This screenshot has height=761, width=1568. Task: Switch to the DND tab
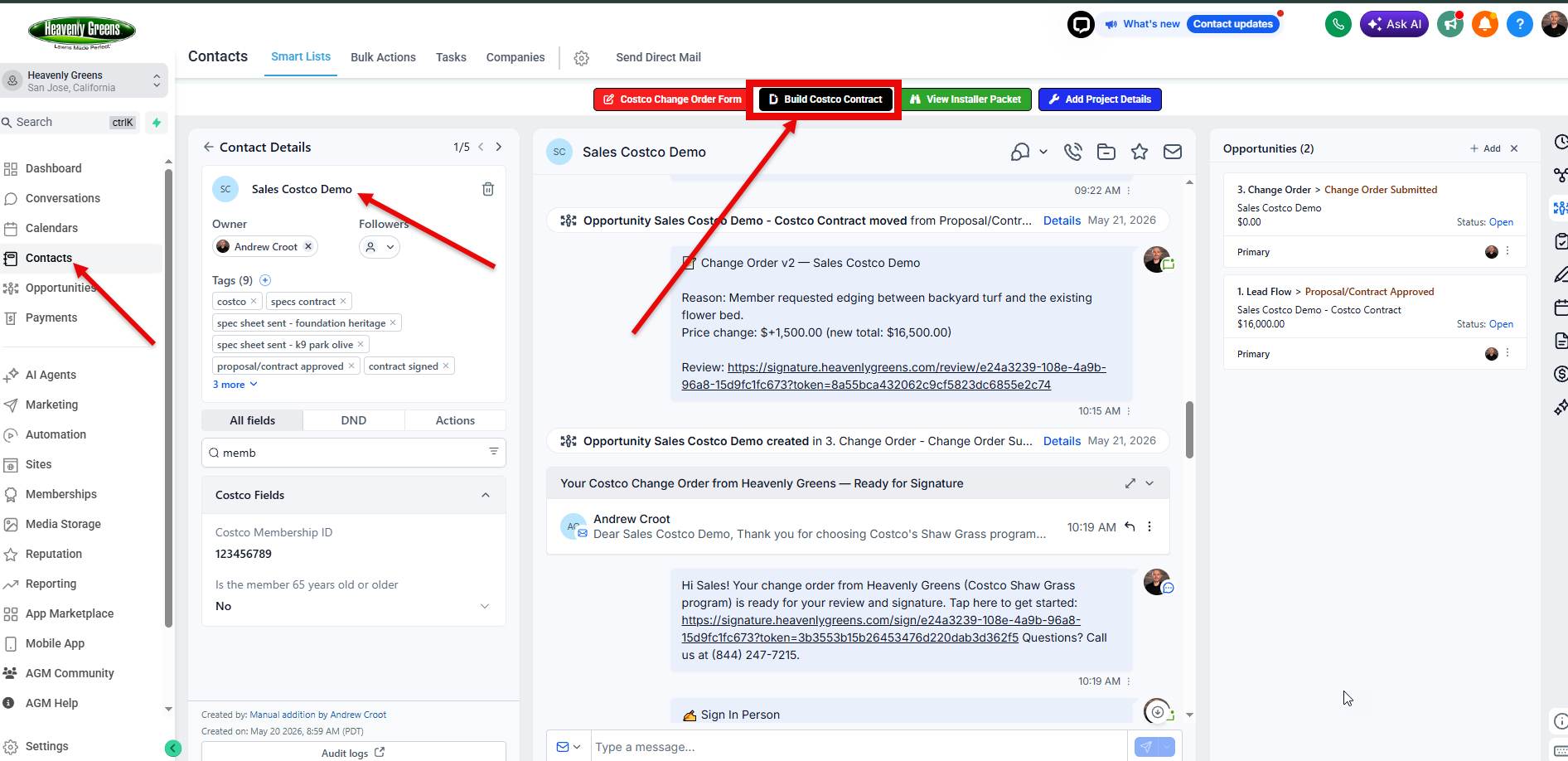pyautogui.click(x=354, y=420)
